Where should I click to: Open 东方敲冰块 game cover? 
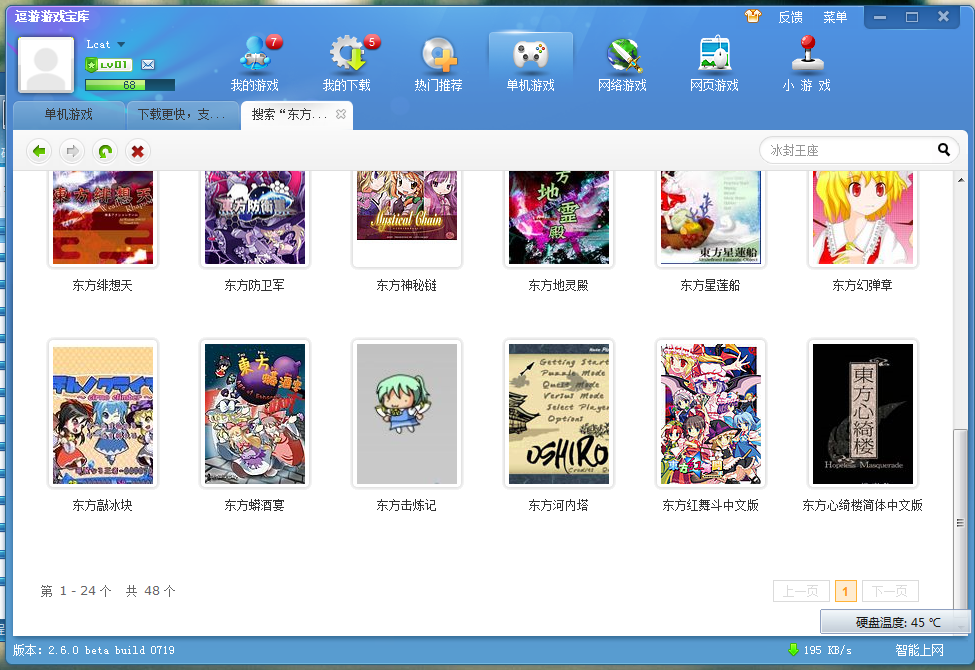(x=103, y=414)
